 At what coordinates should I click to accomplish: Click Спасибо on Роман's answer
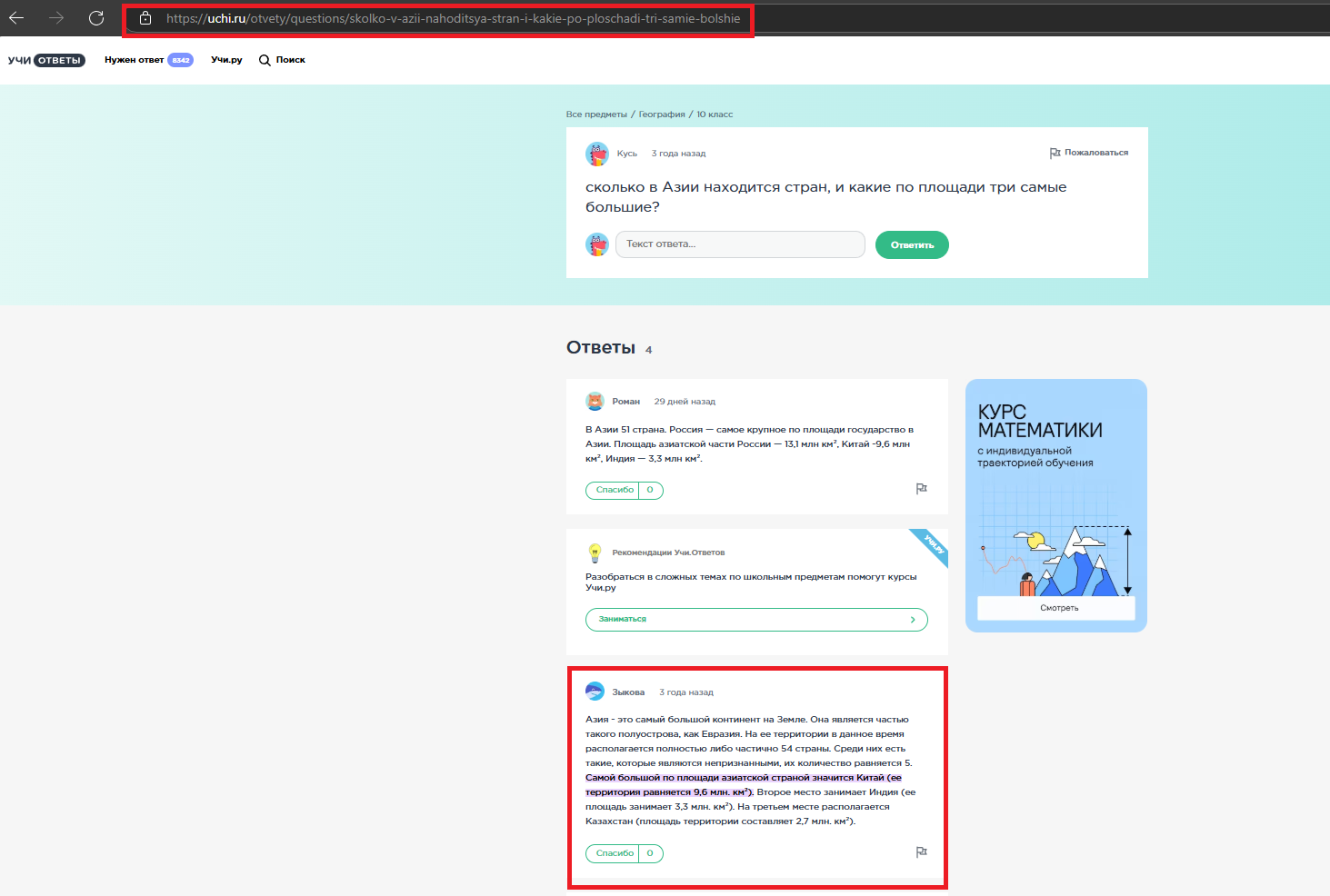(615, 490)
